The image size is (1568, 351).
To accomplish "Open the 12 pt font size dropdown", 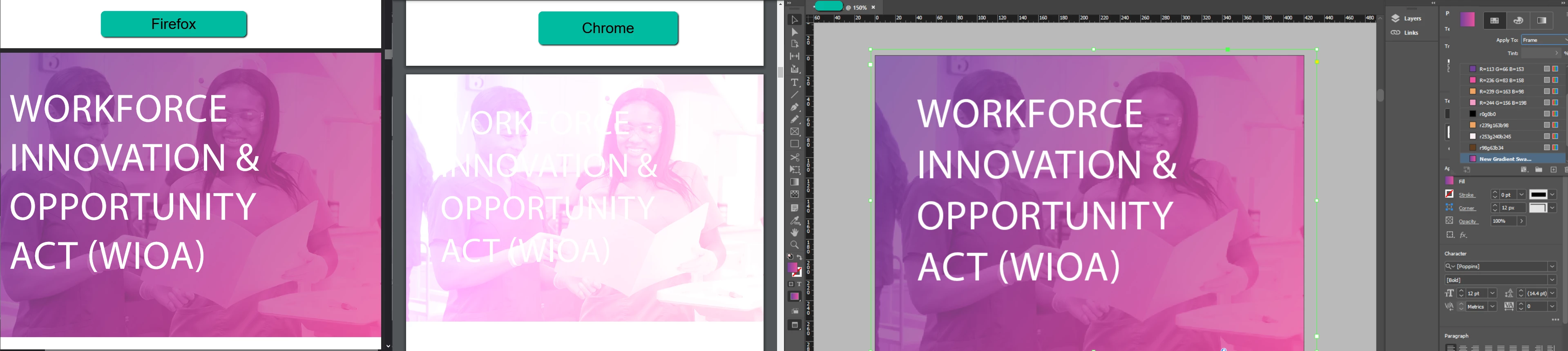I will point(1492,293).
